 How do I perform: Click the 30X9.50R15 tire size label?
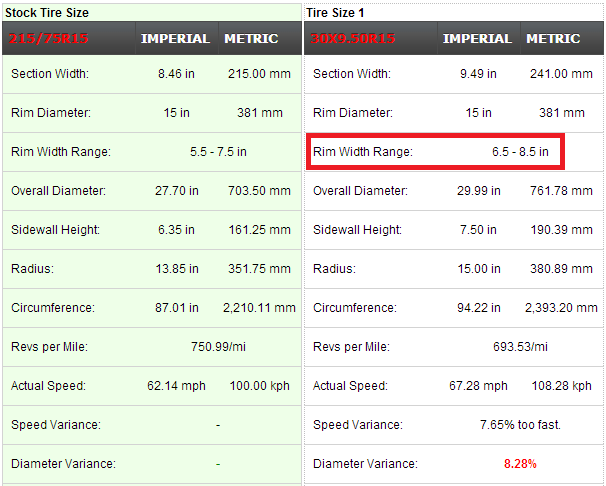pos(355,39)
